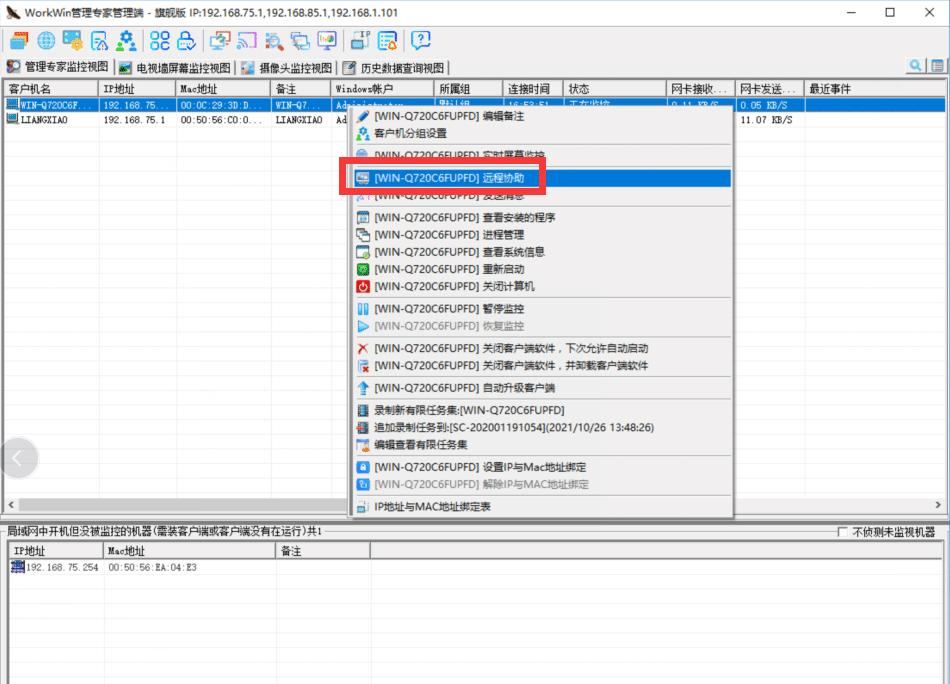Select the highlighted 远程协助 menu item
This screenshot has height=684, width=950.
click(542, 178)
